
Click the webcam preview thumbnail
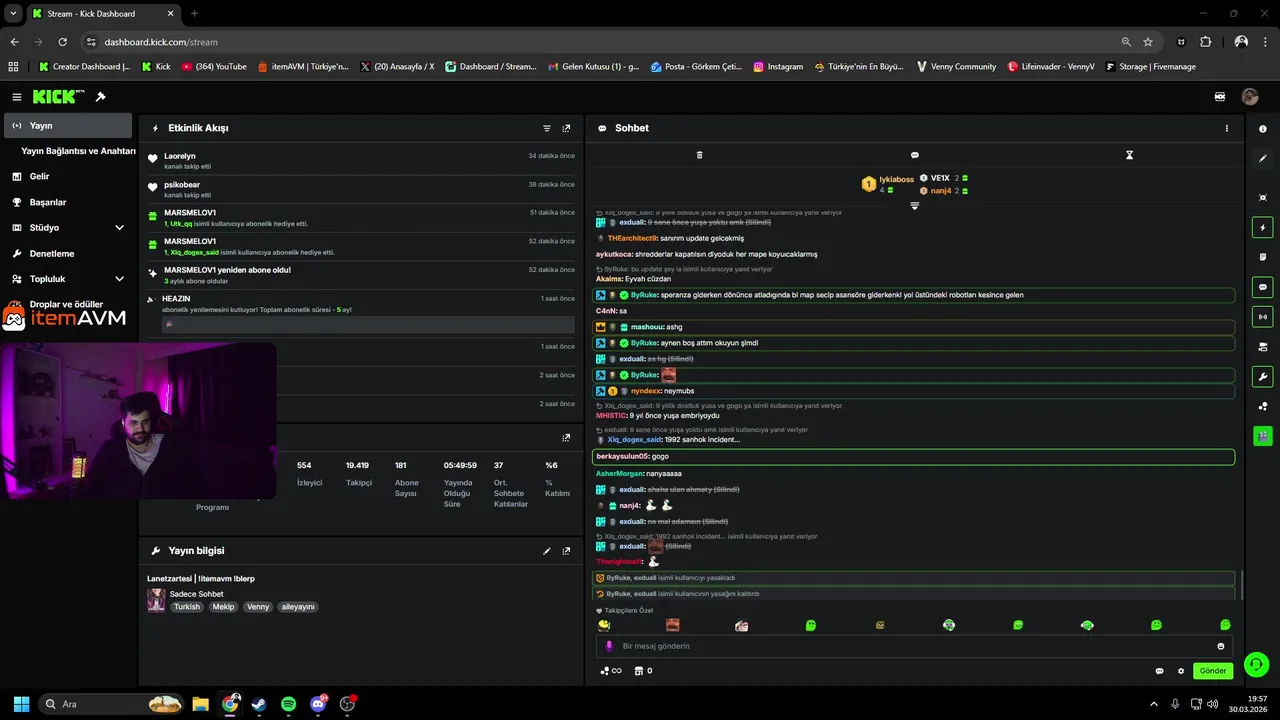[138, 421]
